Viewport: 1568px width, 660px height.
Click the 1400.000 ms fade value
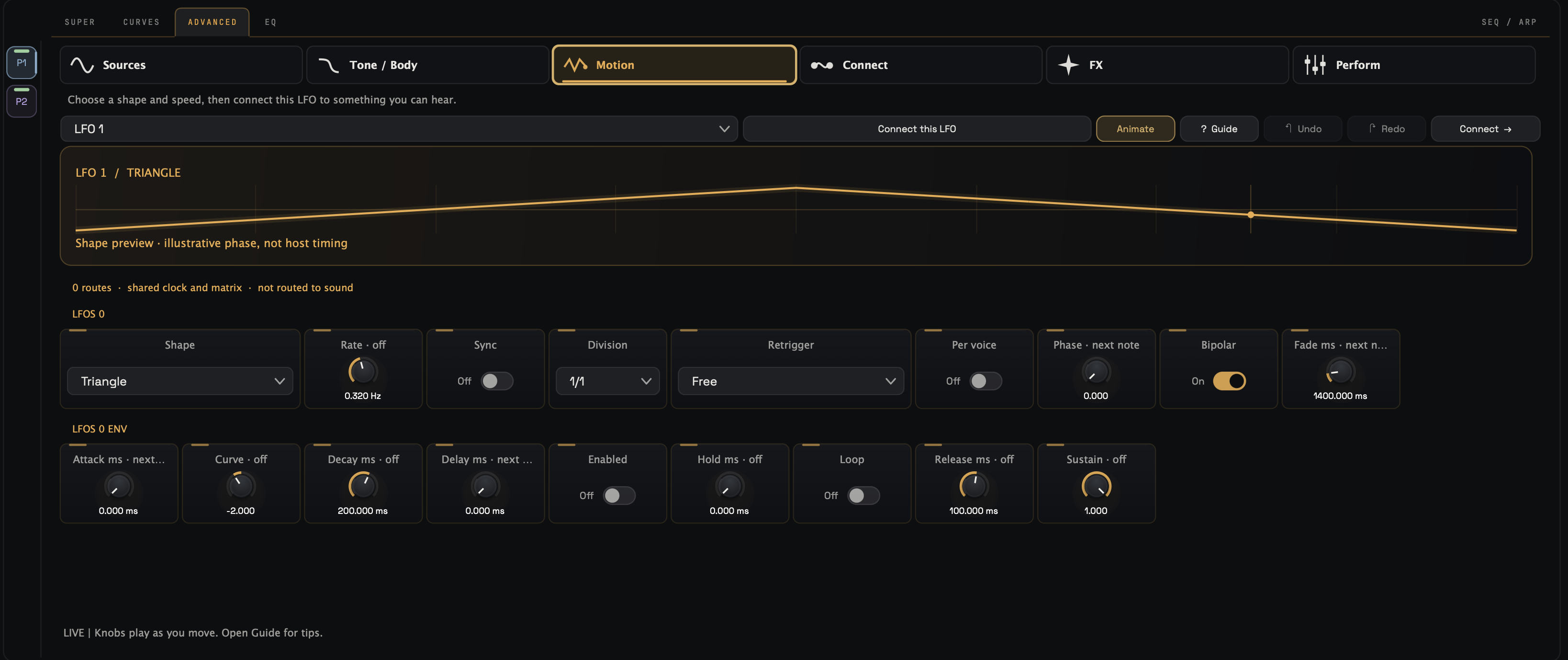point(1340,396)
